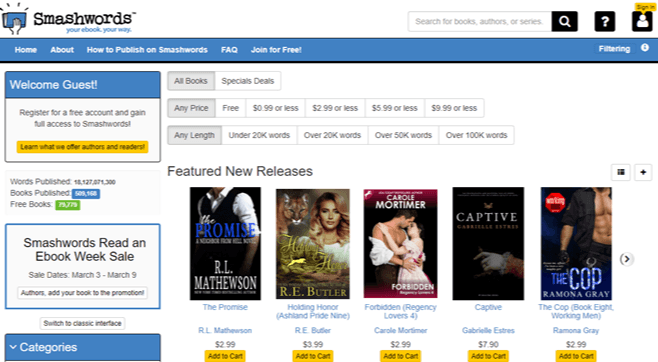Select the $2.99 or less filter
This screenshot has height=362, width=658.
[335, 108]
